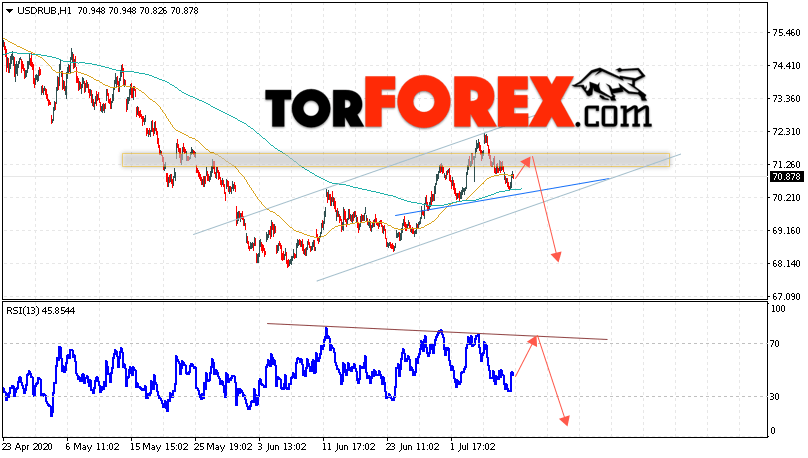Screen dimensions: 808x458
Task: Select the RSI scale value 100
Action: [x=778, y=309]
